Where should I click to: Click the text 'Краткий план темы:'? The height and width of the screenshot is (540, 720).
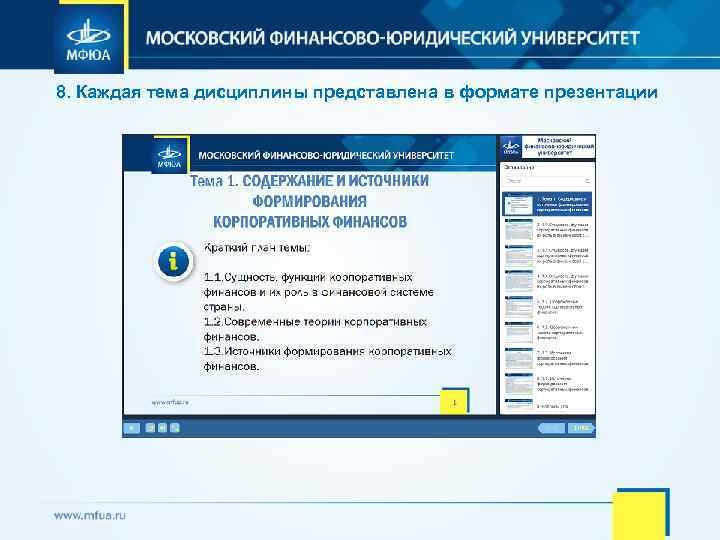257,248
